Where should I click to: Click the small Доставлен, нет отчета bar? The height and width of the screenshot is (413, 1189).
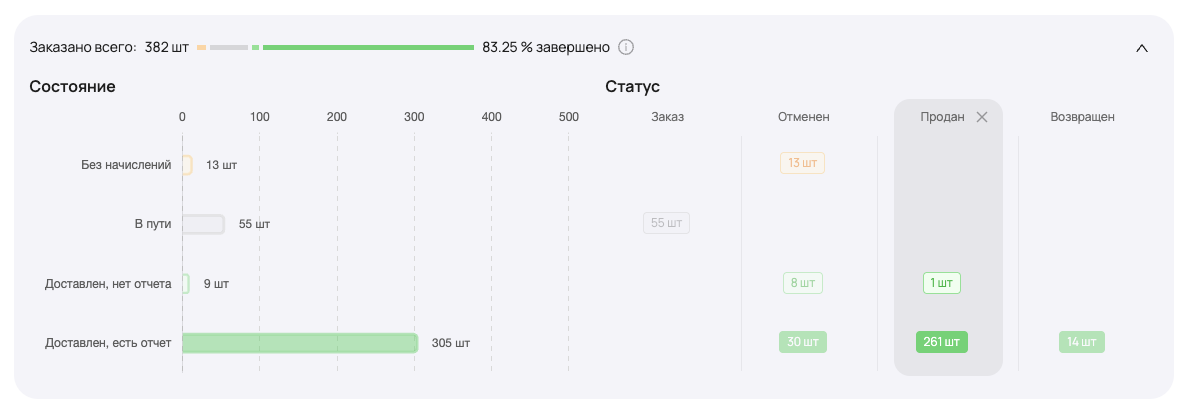pos(185,284)
